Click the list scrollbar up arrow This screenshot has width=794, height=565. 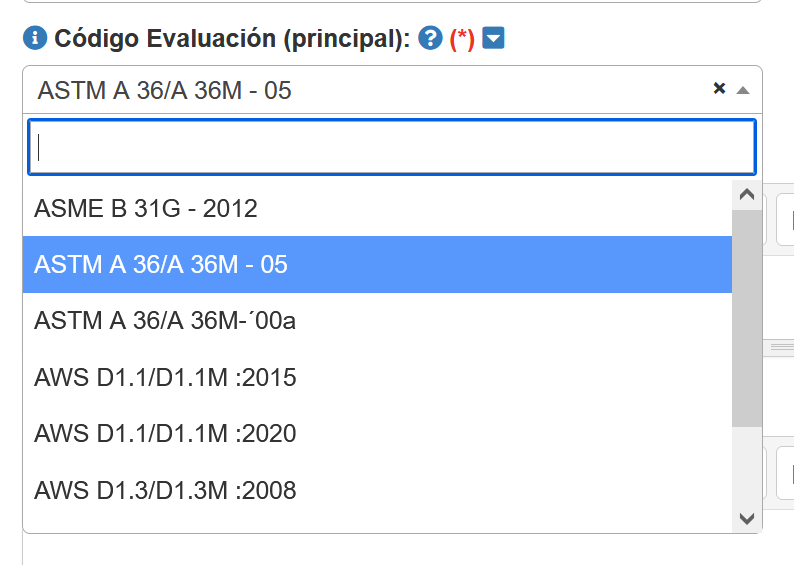(x=747, y=195)
